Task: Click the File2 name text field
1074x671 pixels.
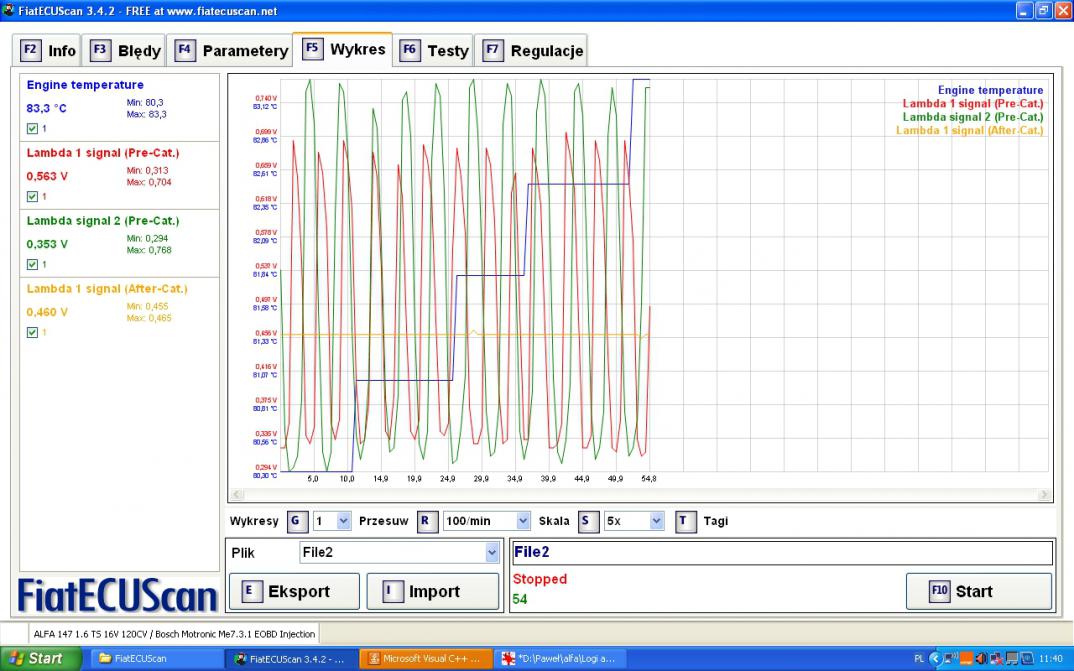Action: [781, 552]
